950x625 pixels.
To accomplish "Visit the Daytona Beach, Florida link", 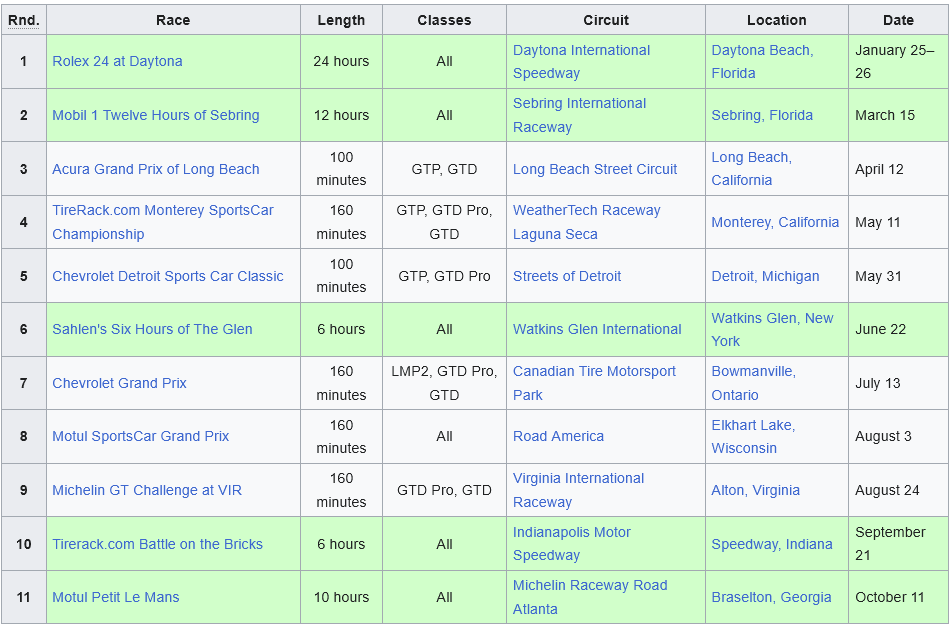I will [762, 62].
